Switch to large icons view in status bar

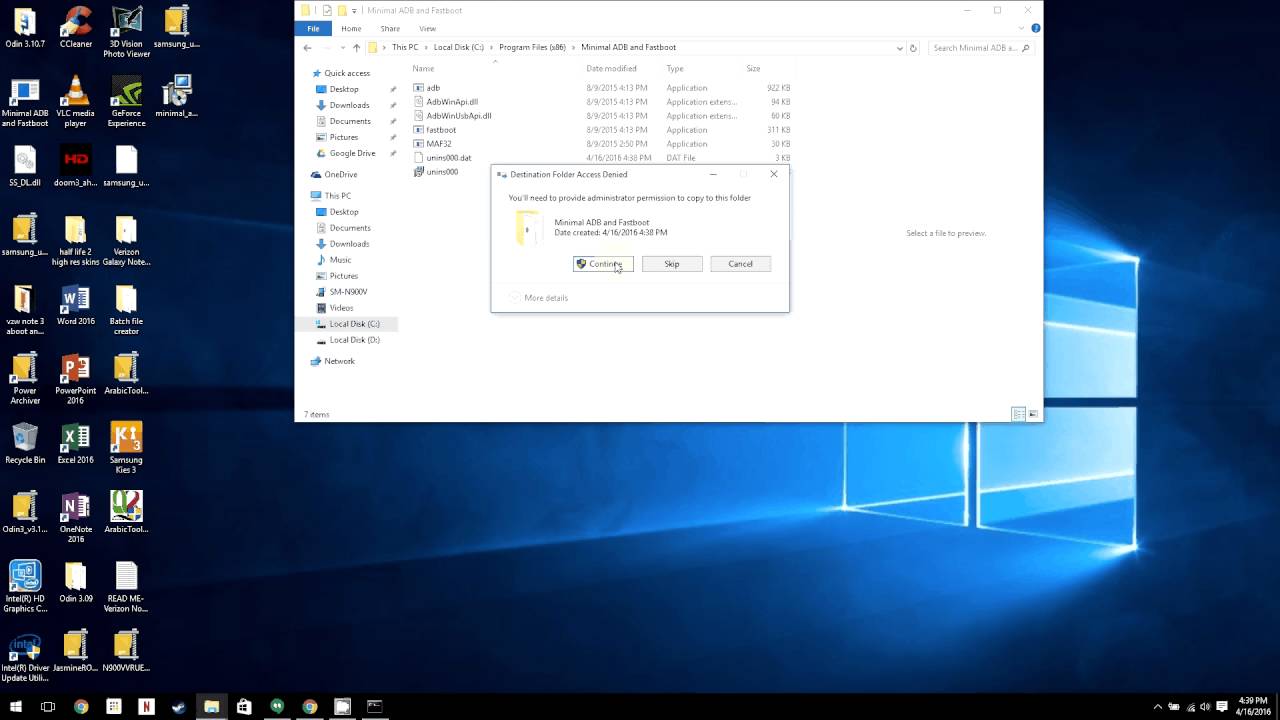pos(1033,414)
